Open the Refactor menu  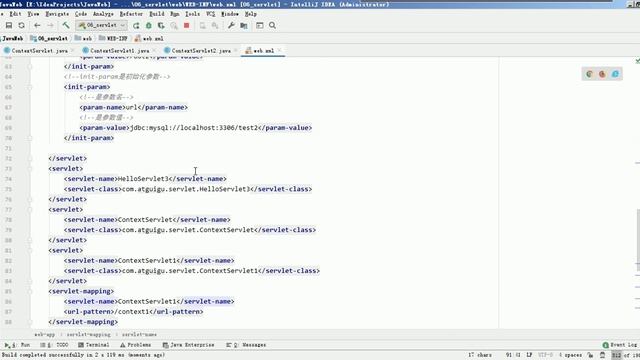pos(131,14)
